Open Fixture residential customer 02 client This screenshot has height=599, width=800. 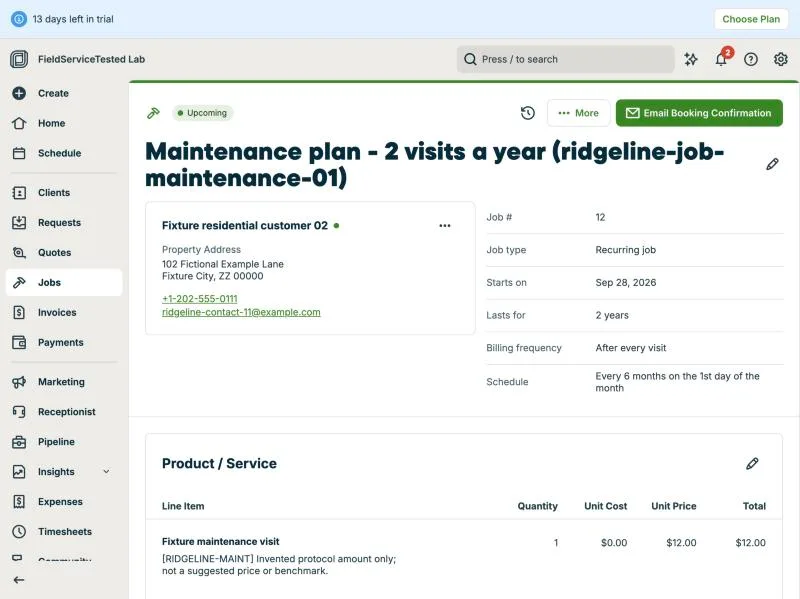[245, 226]
